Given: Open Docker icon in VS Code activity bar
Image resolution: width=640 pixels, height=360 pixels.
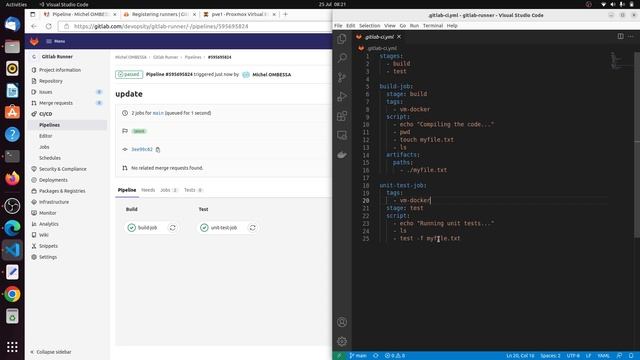Looking at the screenshot, I should 342,155.
